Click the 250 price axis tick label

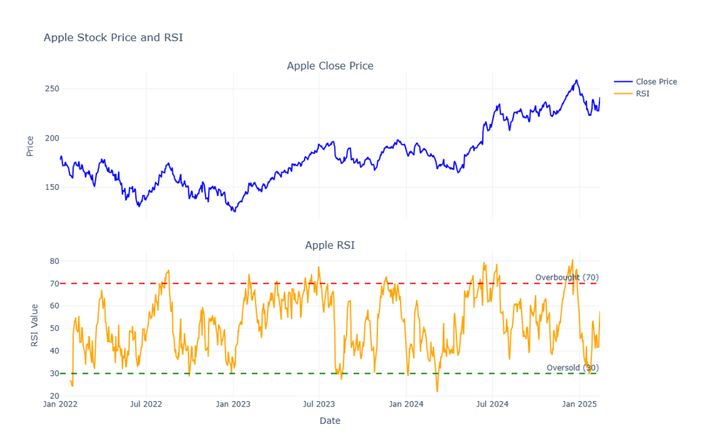[51, 89]
